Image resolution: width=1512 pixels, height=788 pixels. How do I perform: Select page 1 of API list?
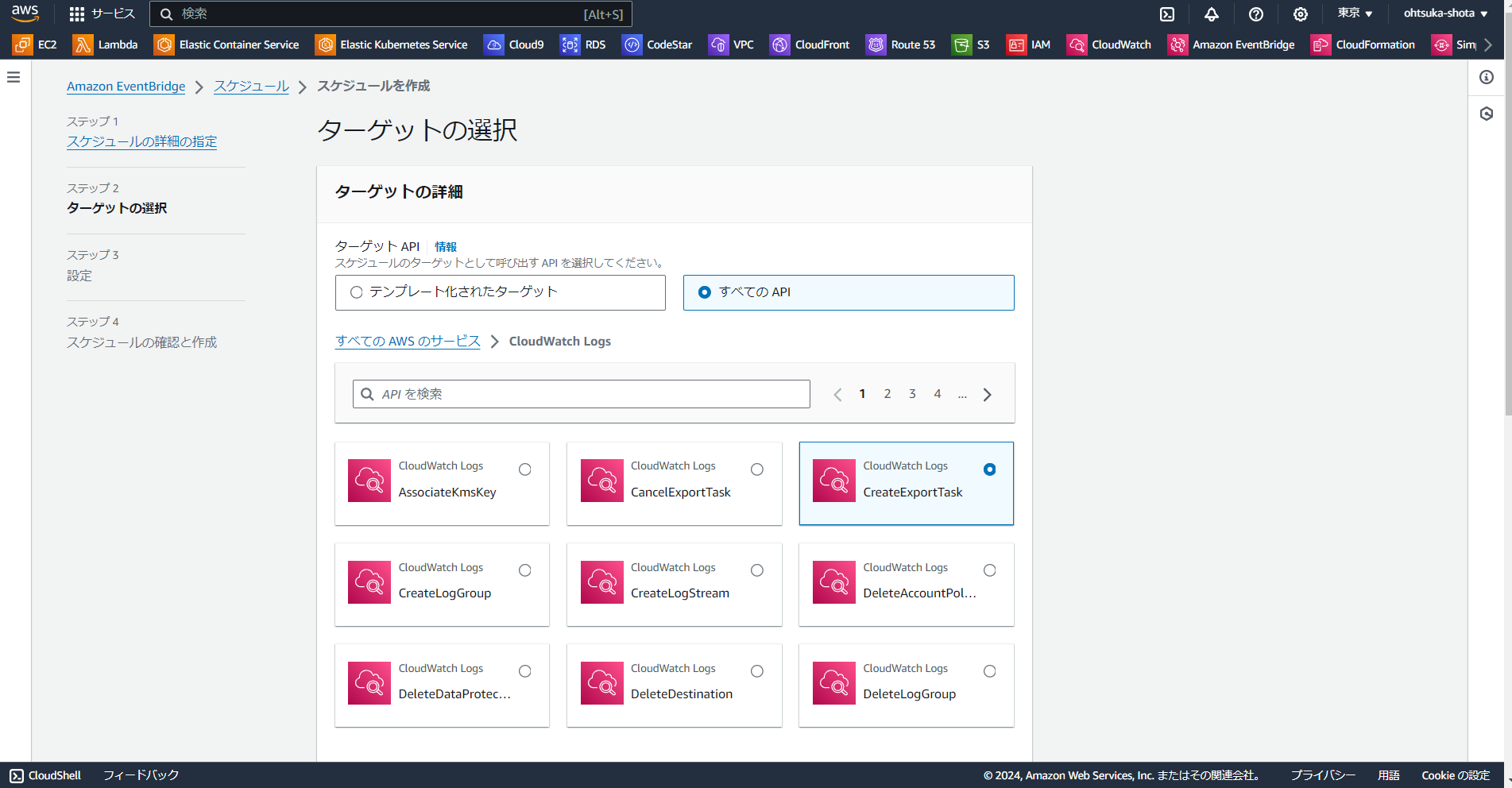862,394
